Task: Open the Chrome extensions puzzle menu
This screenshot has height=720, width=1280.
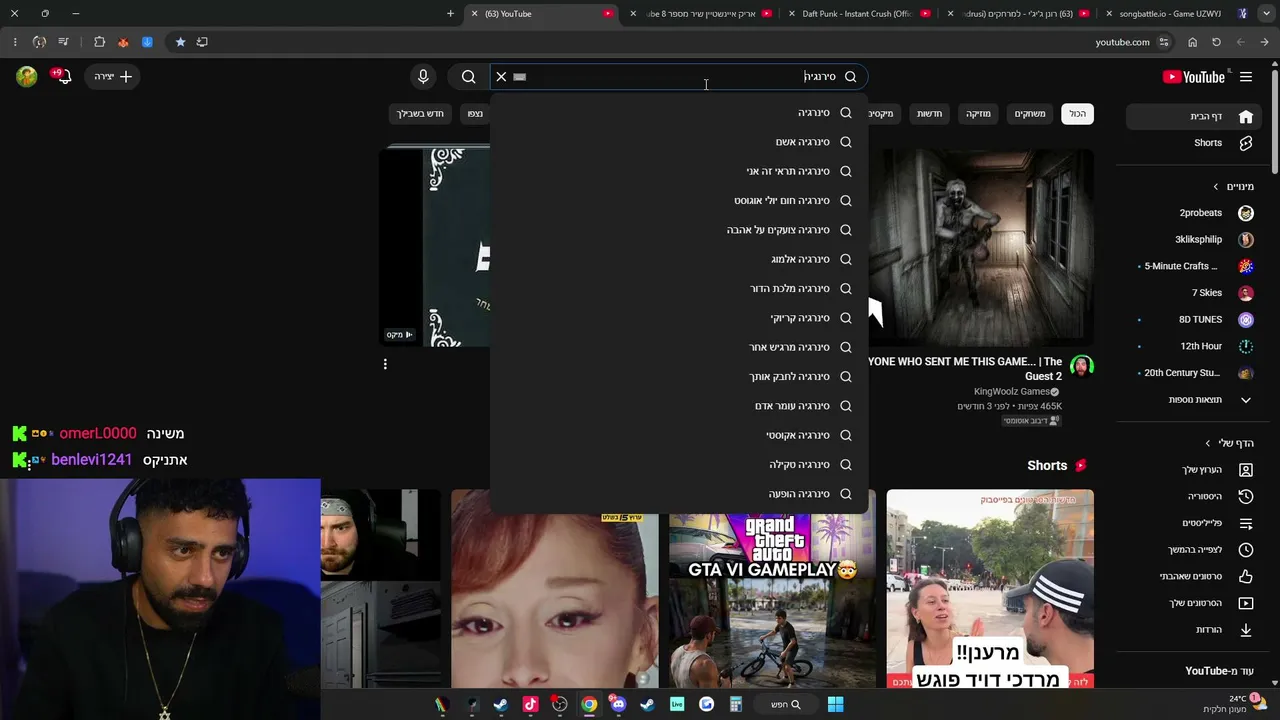Action: coord(99,42)
